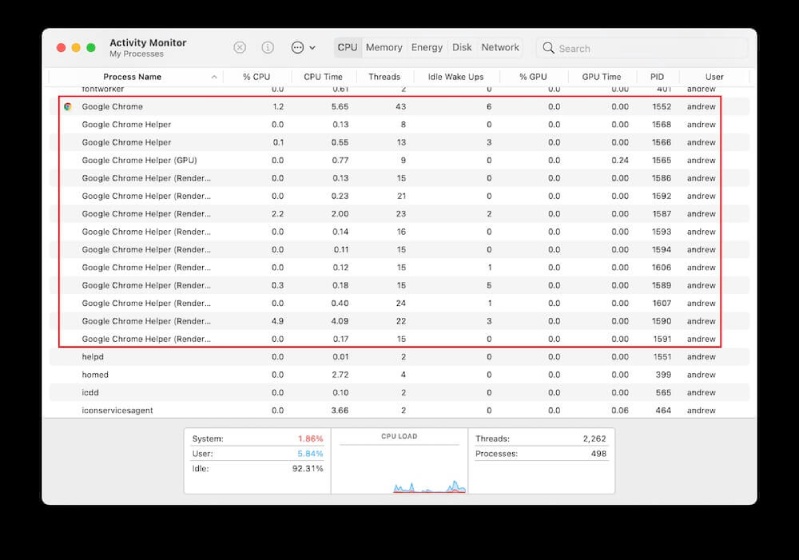Switch to the Disk tab
The image size is (799, 560).
click(x=462, y=47)
